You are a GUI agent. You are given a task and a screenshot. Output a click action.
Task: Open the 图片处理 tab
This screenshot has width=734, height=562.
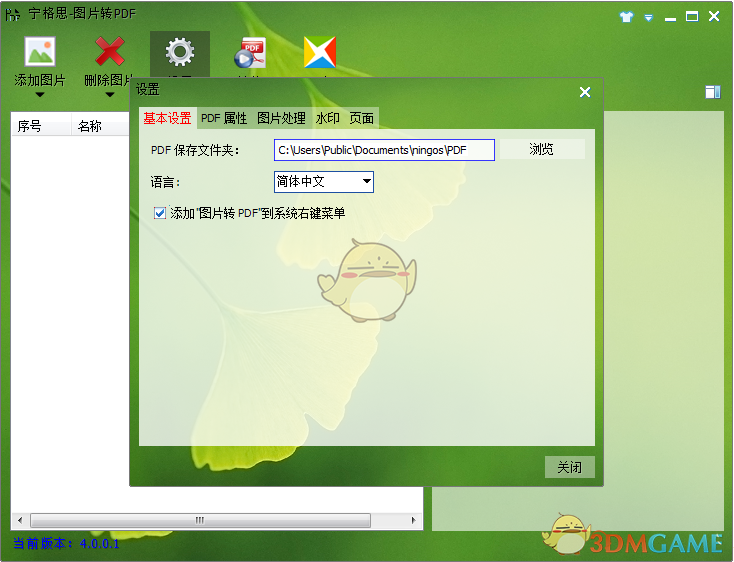point(281,118)
